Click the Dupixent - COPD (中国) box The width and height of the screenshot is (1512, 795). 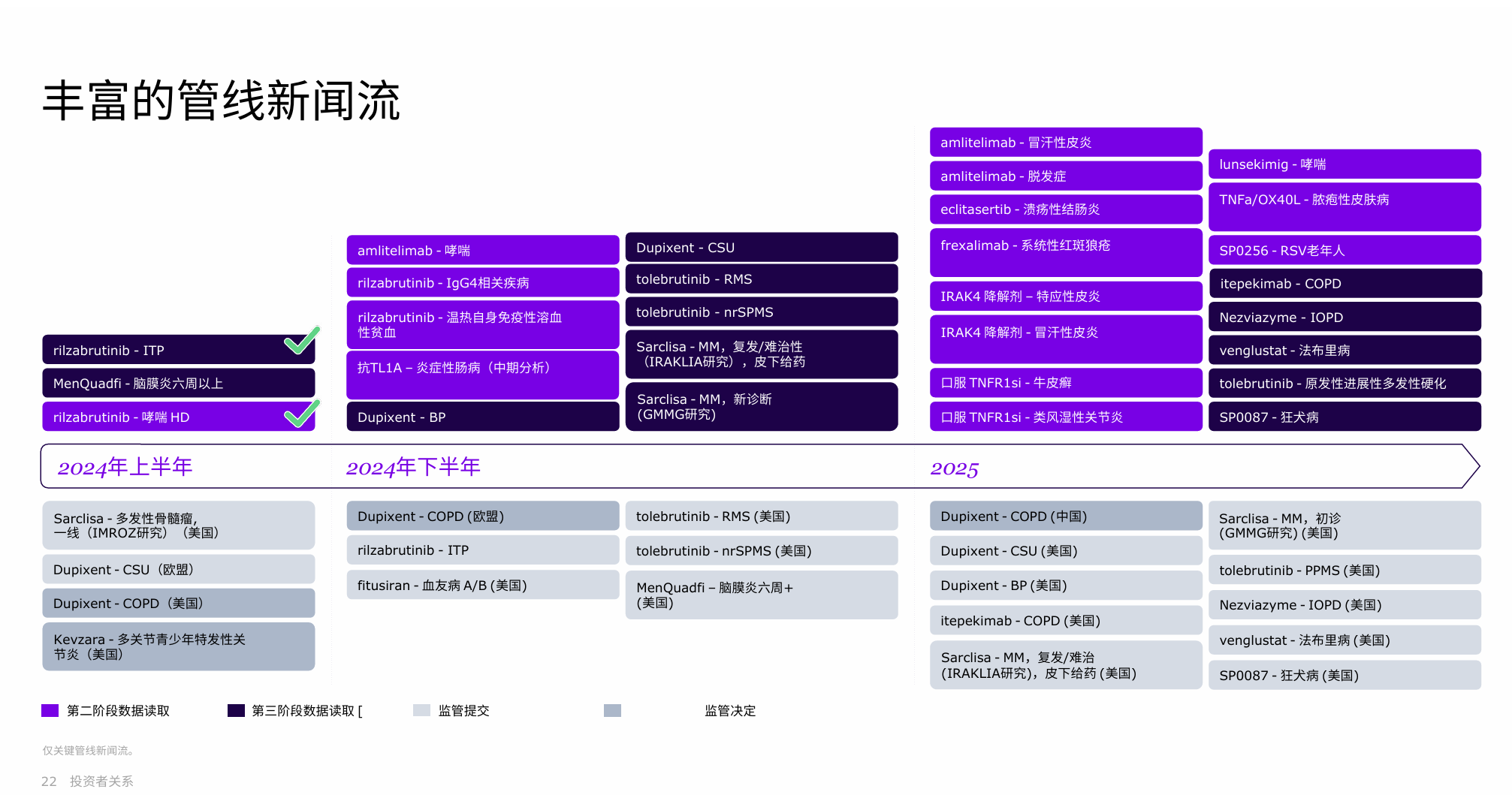pos(1066,516)
